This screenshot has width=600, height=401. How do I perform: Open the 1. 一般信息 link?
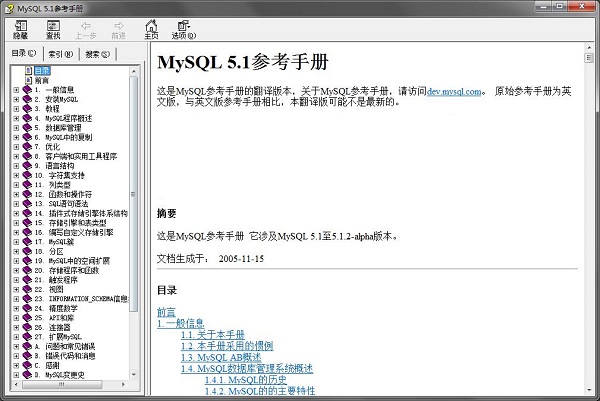pyautogui.click(x=181, y=323)
